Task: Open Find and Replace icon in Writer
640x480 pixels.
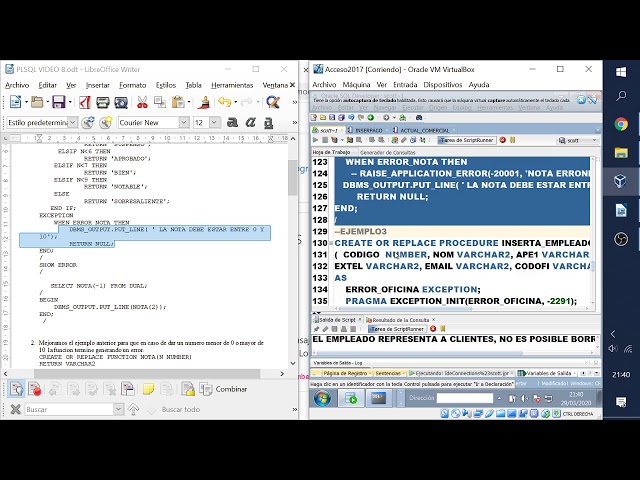Action: click(273, 102)
